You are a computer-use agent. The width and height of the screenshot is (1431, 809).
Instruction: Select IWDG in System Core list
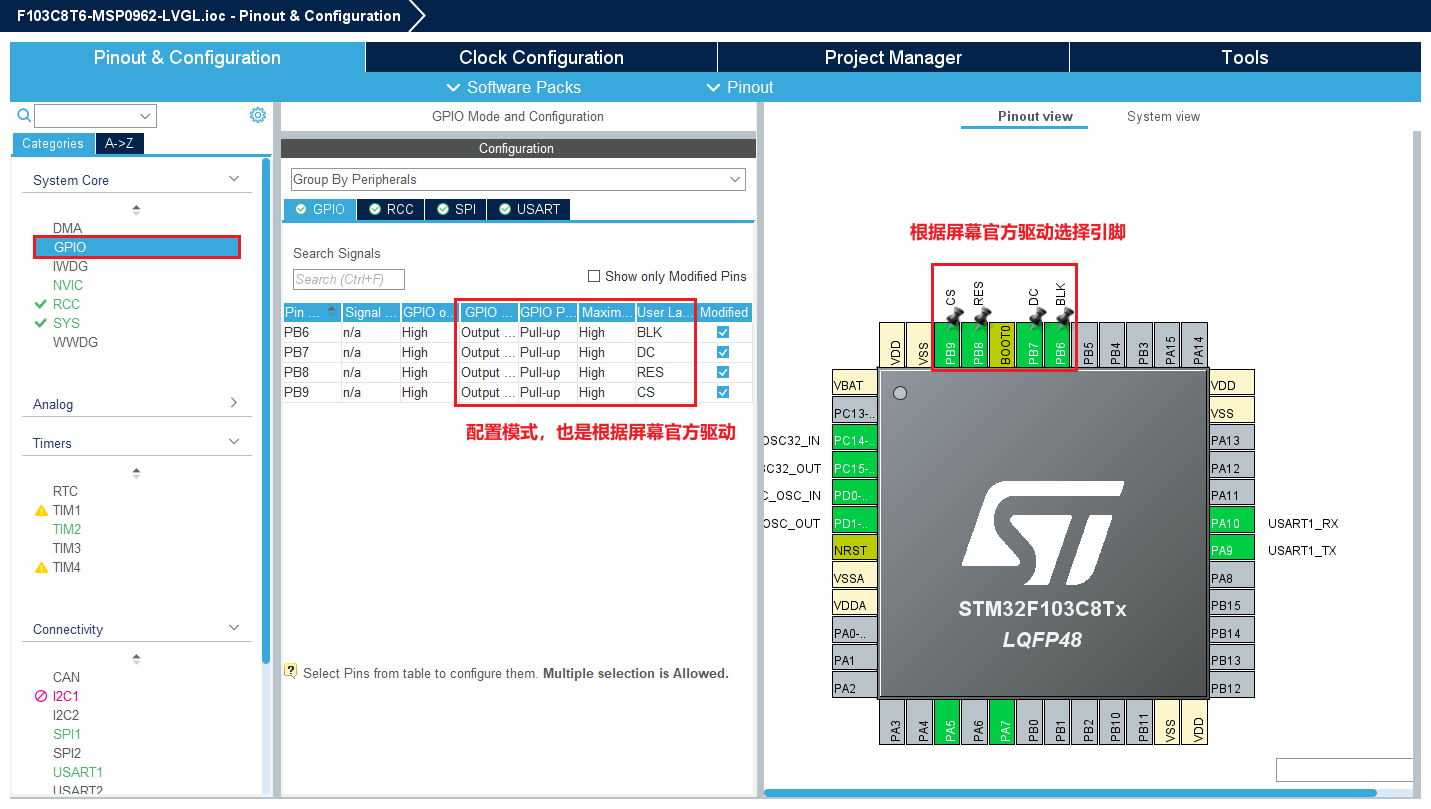tap(70, 266)
